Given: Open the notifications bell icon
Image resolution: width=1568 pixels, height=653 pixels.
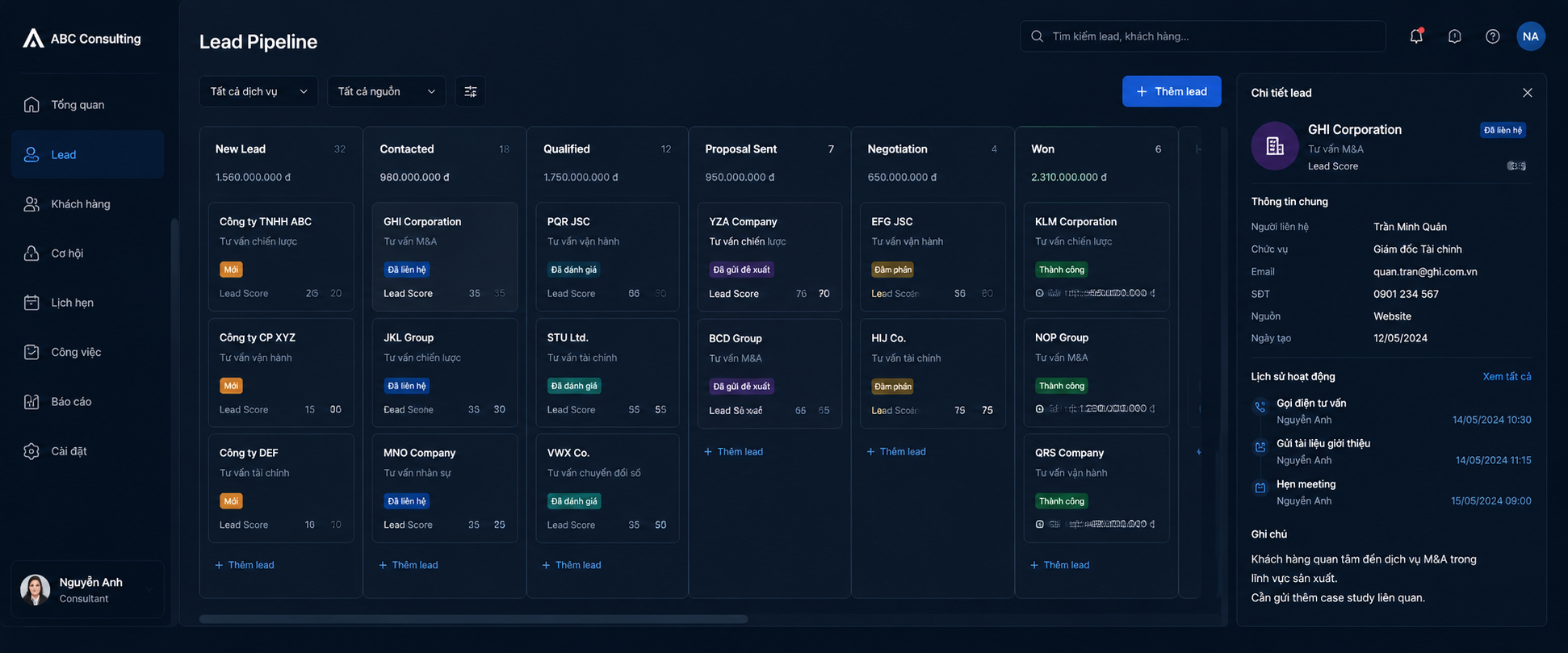Looking at the screenshot, I should 1416,36.
